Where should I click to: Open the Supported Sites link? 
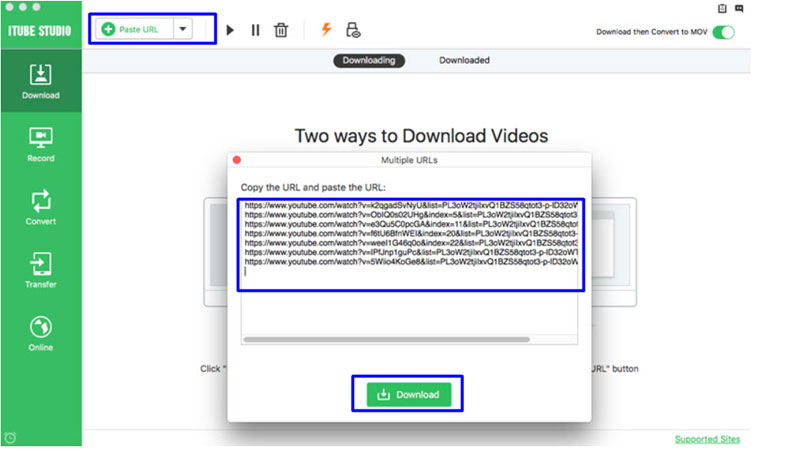[x=707, y=439]
